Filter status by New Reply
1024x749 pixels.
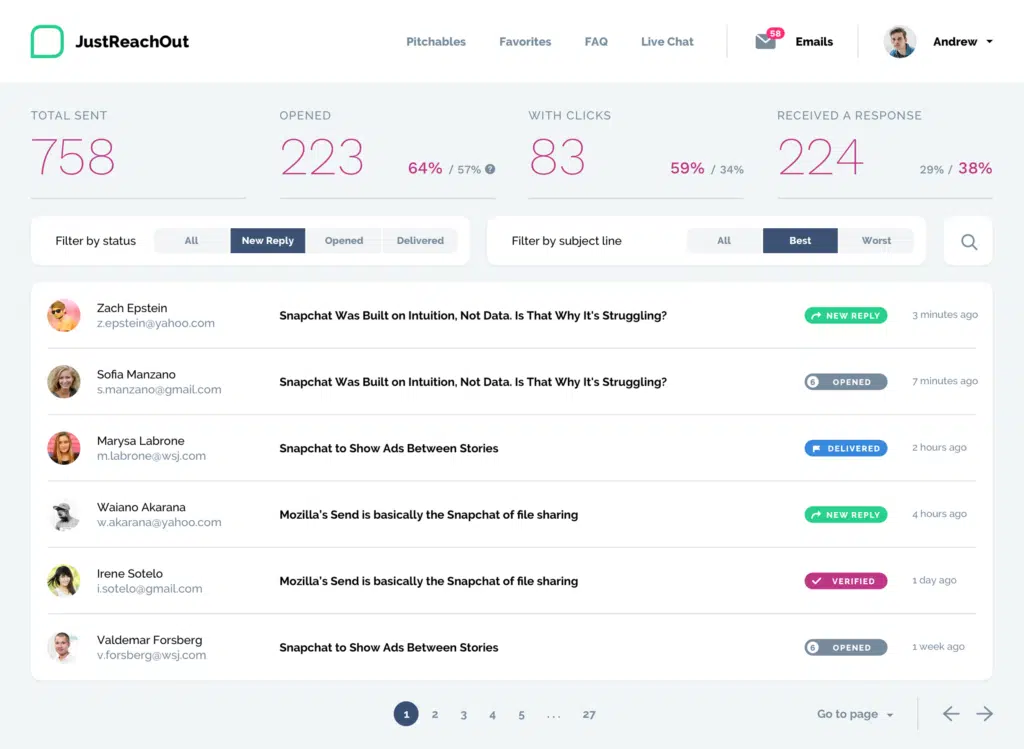(267, 241)
